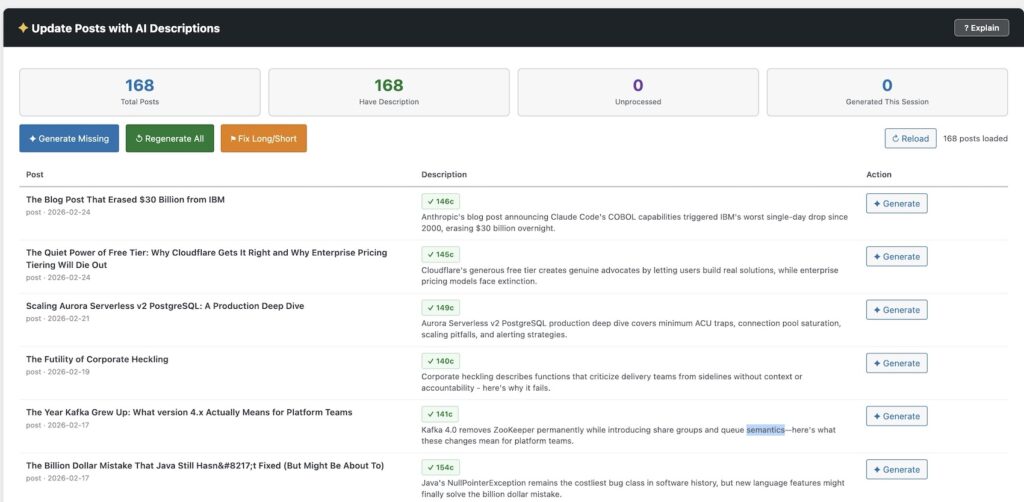Image resolution: width=1024 pixels, height=502 pixels.
Task: Click the 154c character count badge
Action: tap(440, 467)
